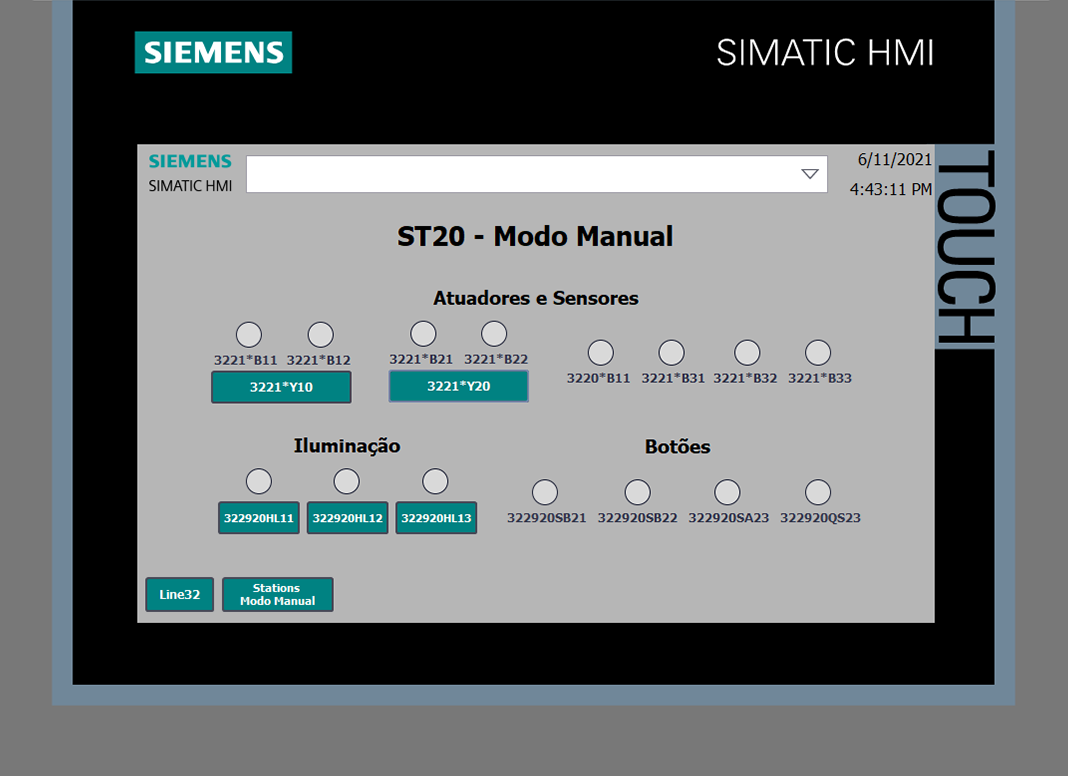The image size is (1068, 776).
Task: Click the 3220*B11 label text
Action: point(599,378)
